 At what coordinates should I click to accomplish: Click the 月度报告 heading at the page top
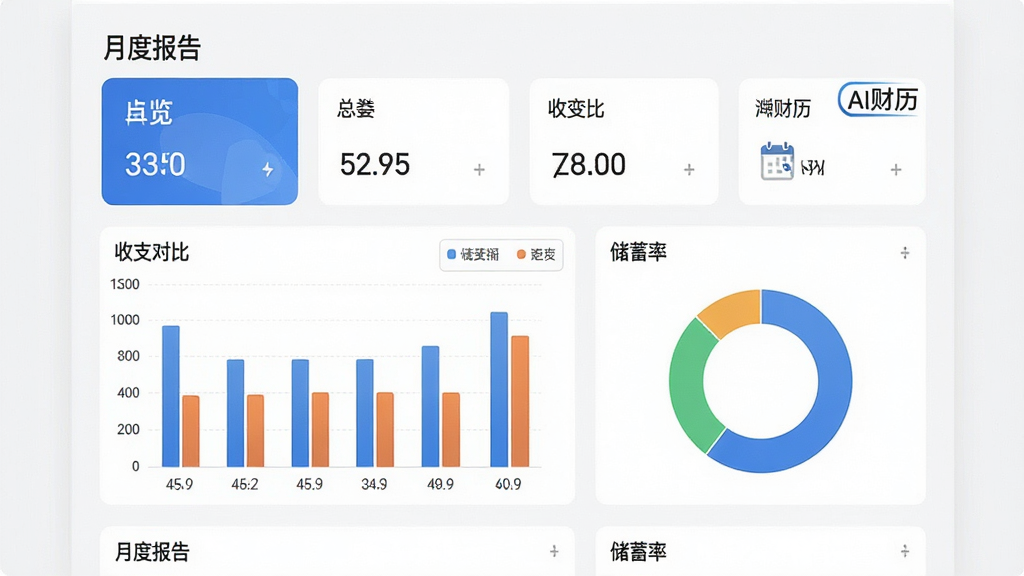(152, 48)
